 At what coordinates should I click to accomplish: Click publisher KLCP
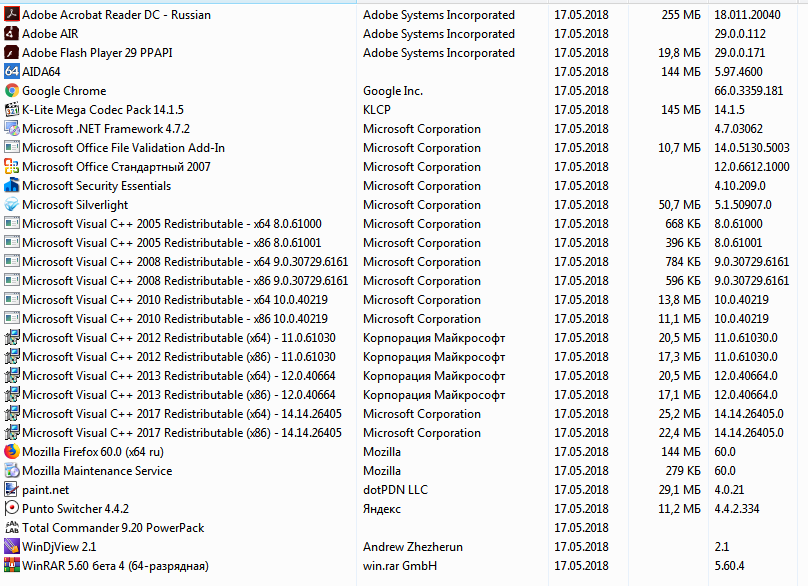click(x=377, y=110)
